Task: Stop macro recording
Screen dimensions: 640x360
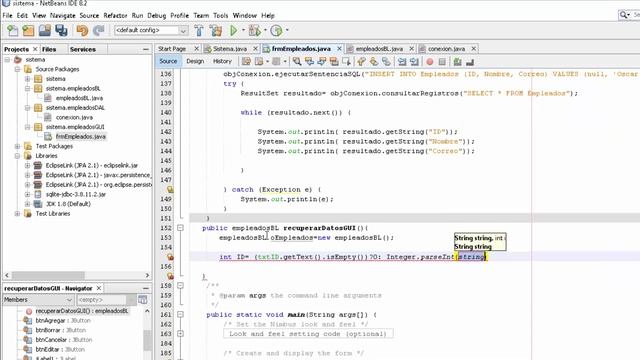Action: pos(442,62)
